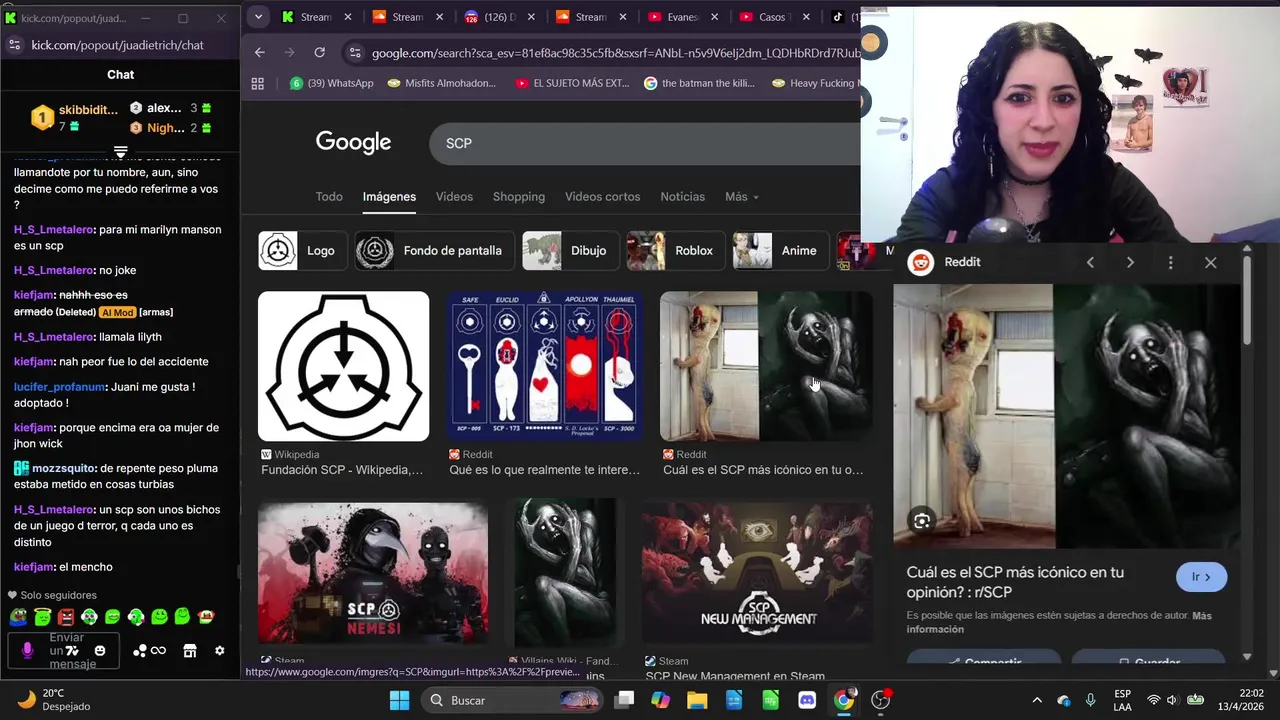Close the Reddit image preview panel
The image size is (1280, 720).
[1211, 262]
